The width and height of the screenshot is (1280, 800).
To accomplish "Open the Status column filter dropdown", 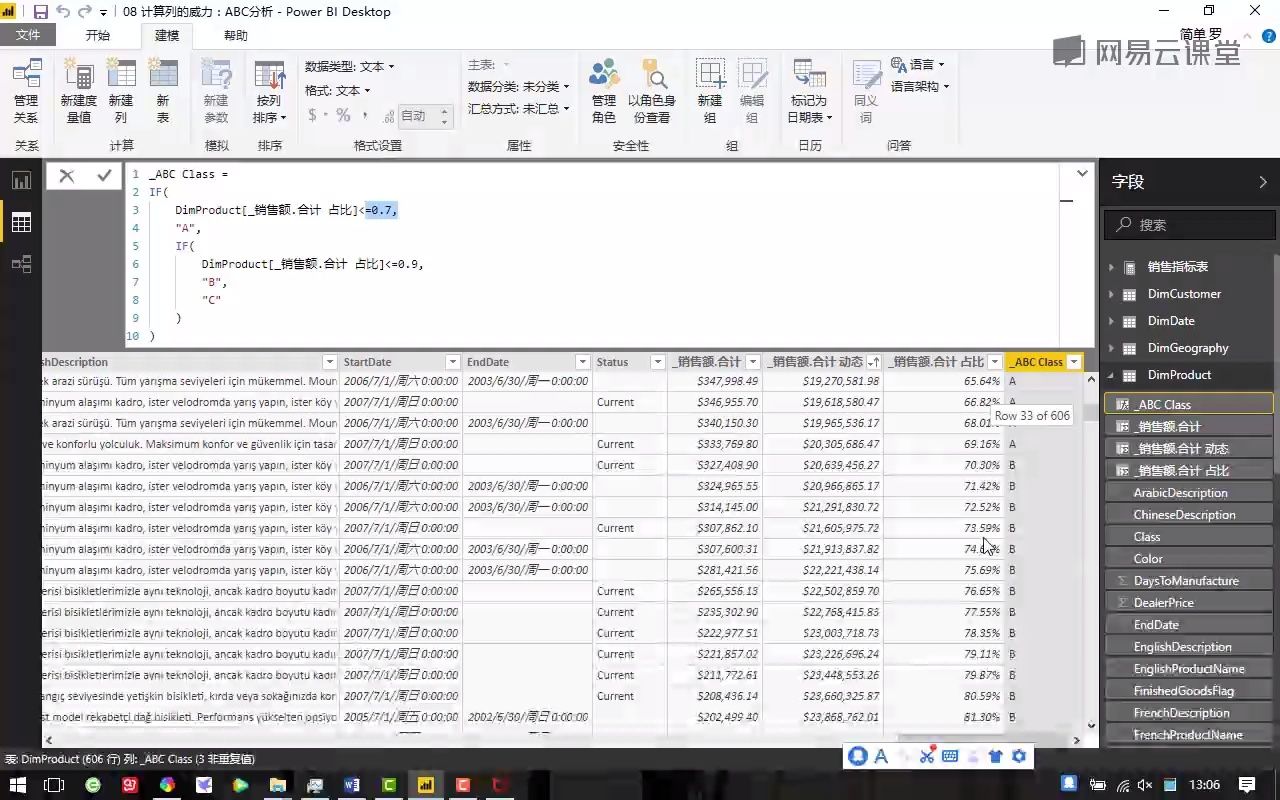I will tap(656, 361).
